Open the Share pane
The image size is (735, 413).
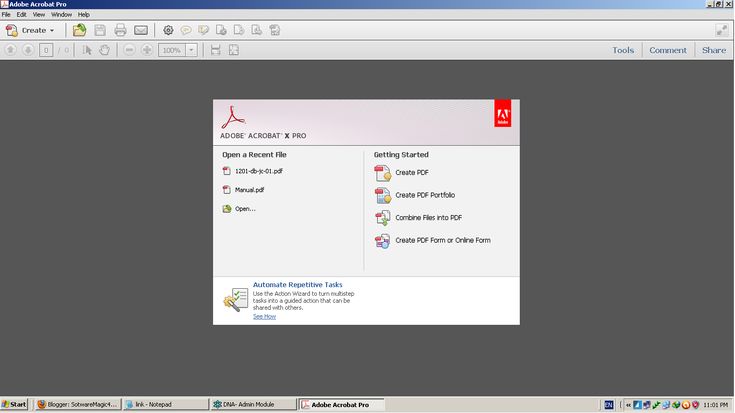pyautogui.click(x=713, y=50)
